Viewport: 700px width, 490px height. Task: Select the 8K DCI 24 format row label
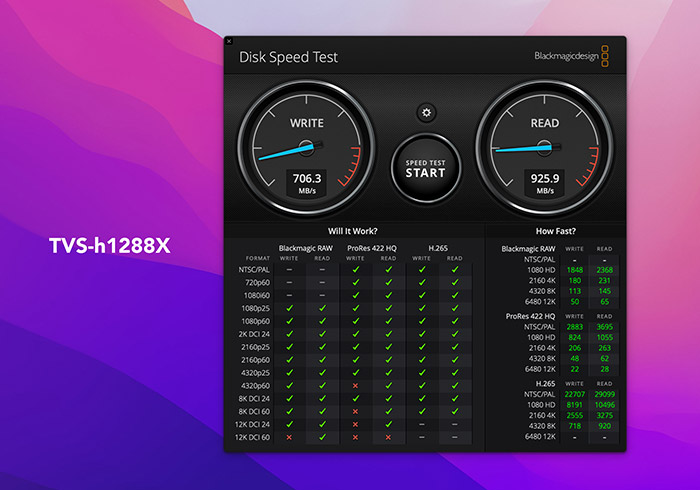pyautogui.click(x=254, y=399)
